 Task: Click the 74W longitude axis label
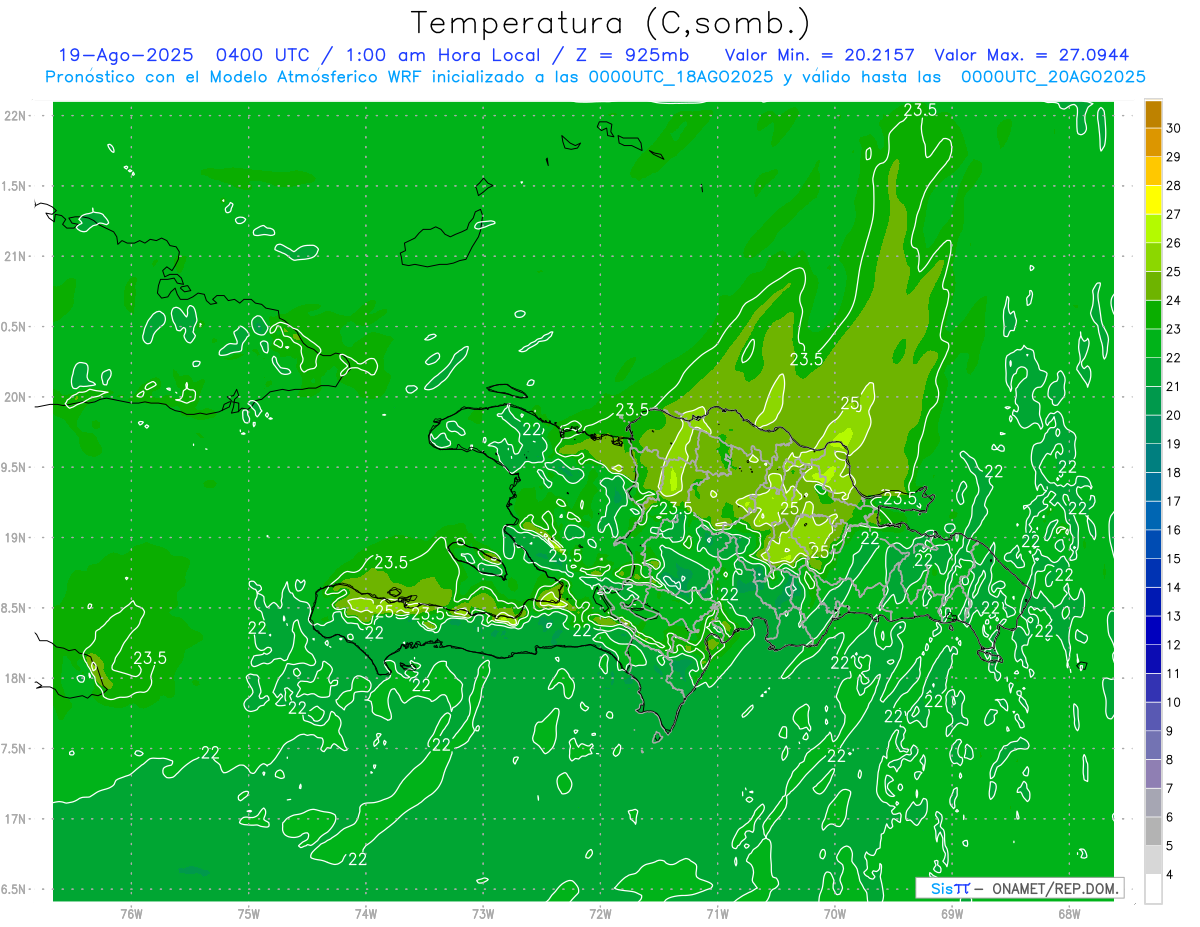pos(366,914)
